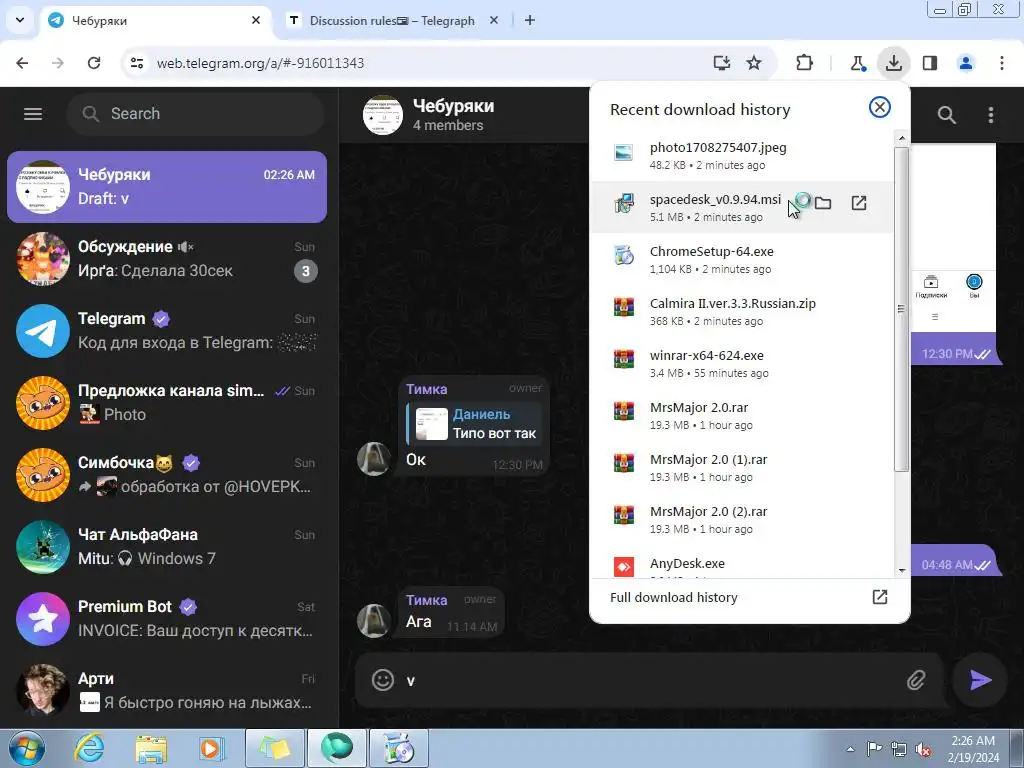Open MrsMajor 2.0 (1).rar download entry
Image resolution: width=1024 pixels, height=768 pixels.
click(741, 468)
